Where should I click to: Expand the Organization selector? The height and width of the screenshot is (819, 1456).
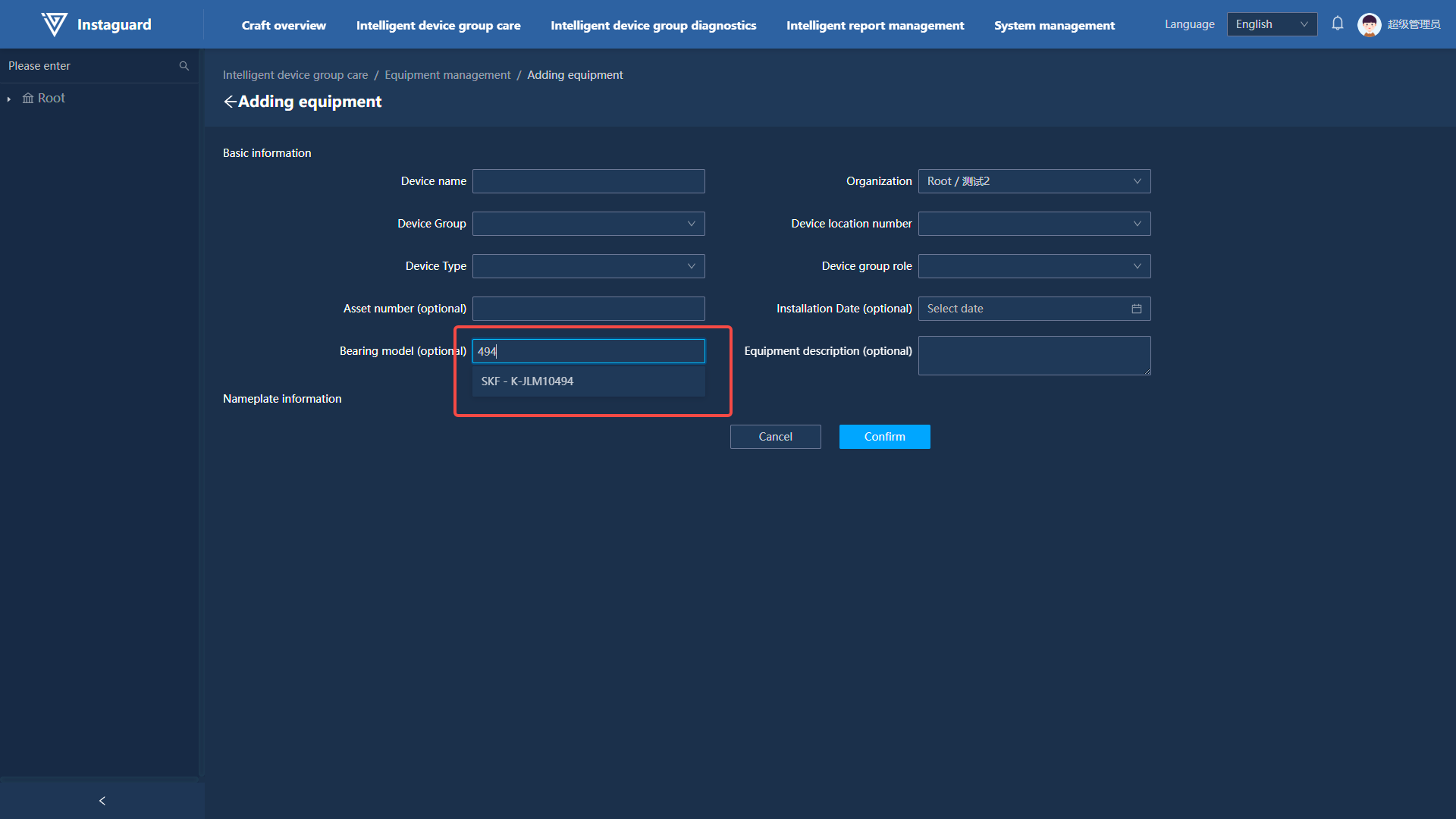1034,181
